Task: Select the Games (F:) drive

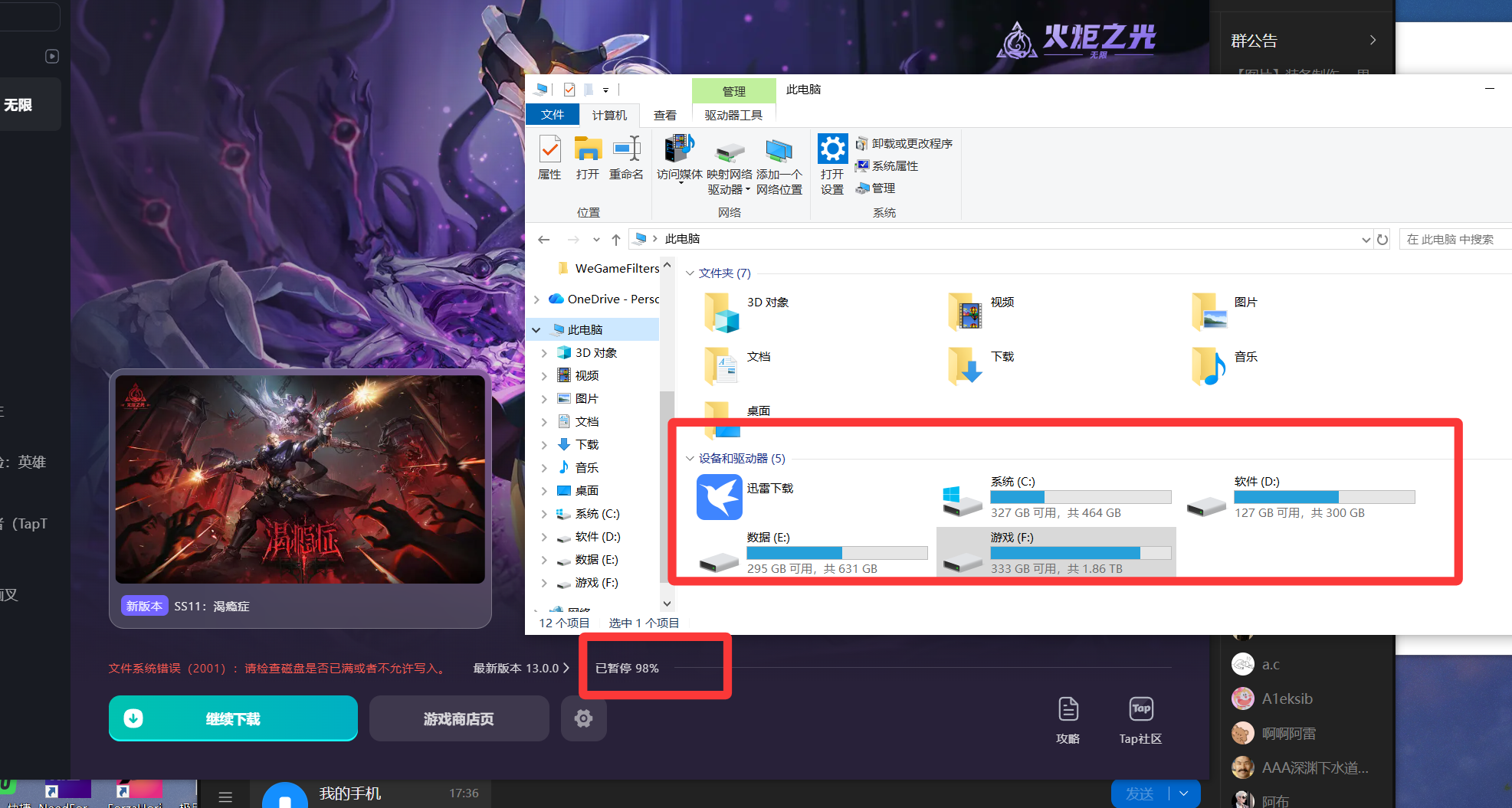Action: [x=1057, y=552]
